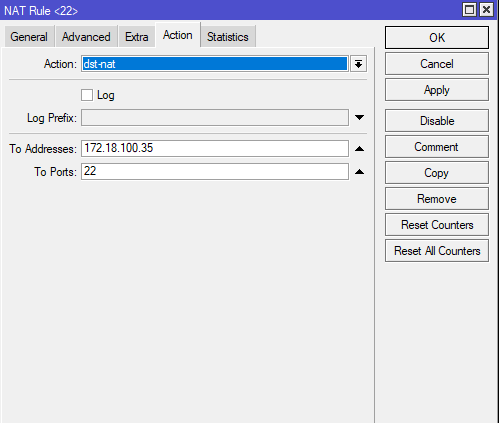Open the General tab
Viewport: 499px width, 423px height.
pyautogui.click(x=29, y=36)
